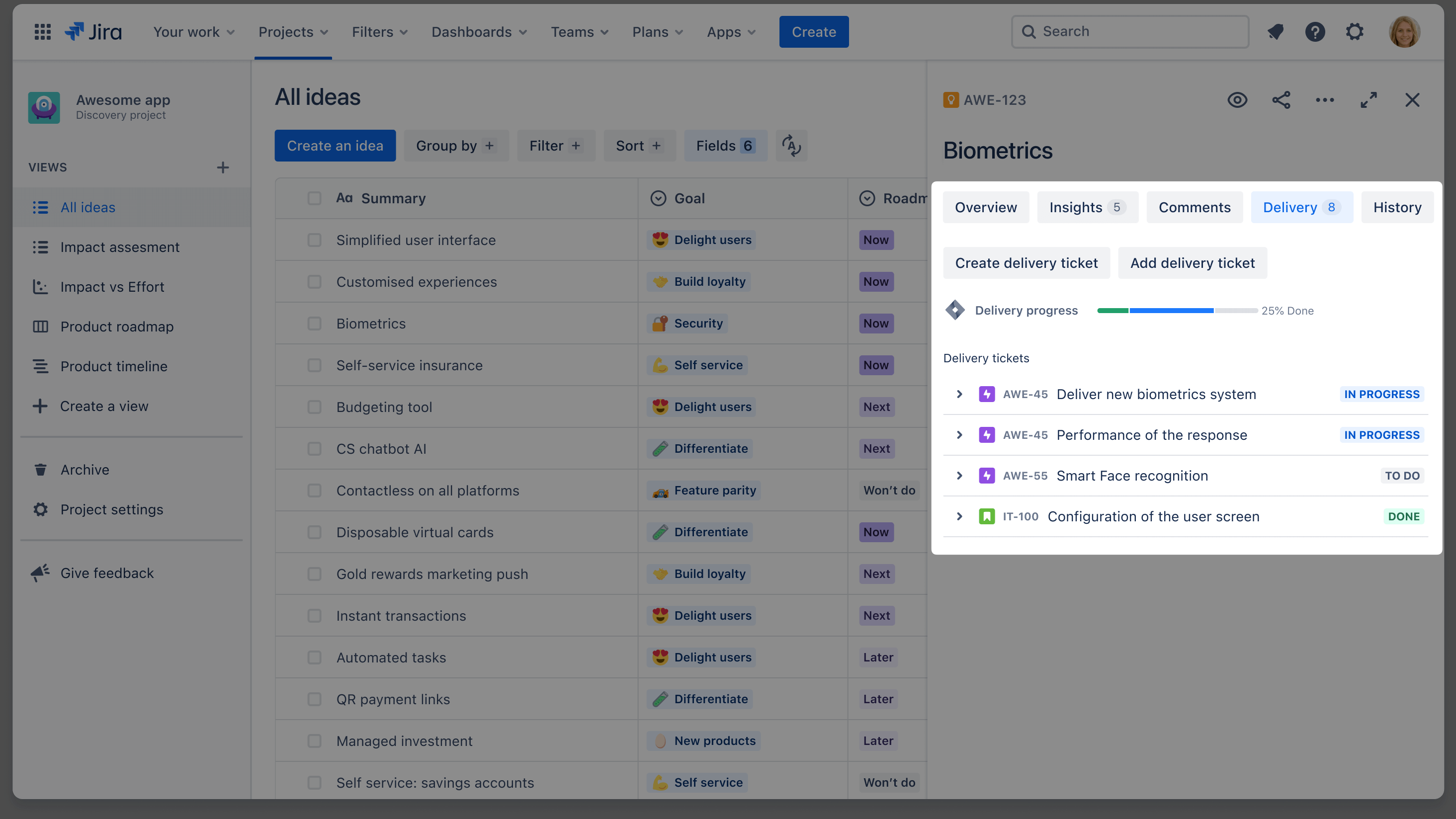Open the app switcher grid icon
Screen dimensions: 1456x819
[x=42, y=32]
